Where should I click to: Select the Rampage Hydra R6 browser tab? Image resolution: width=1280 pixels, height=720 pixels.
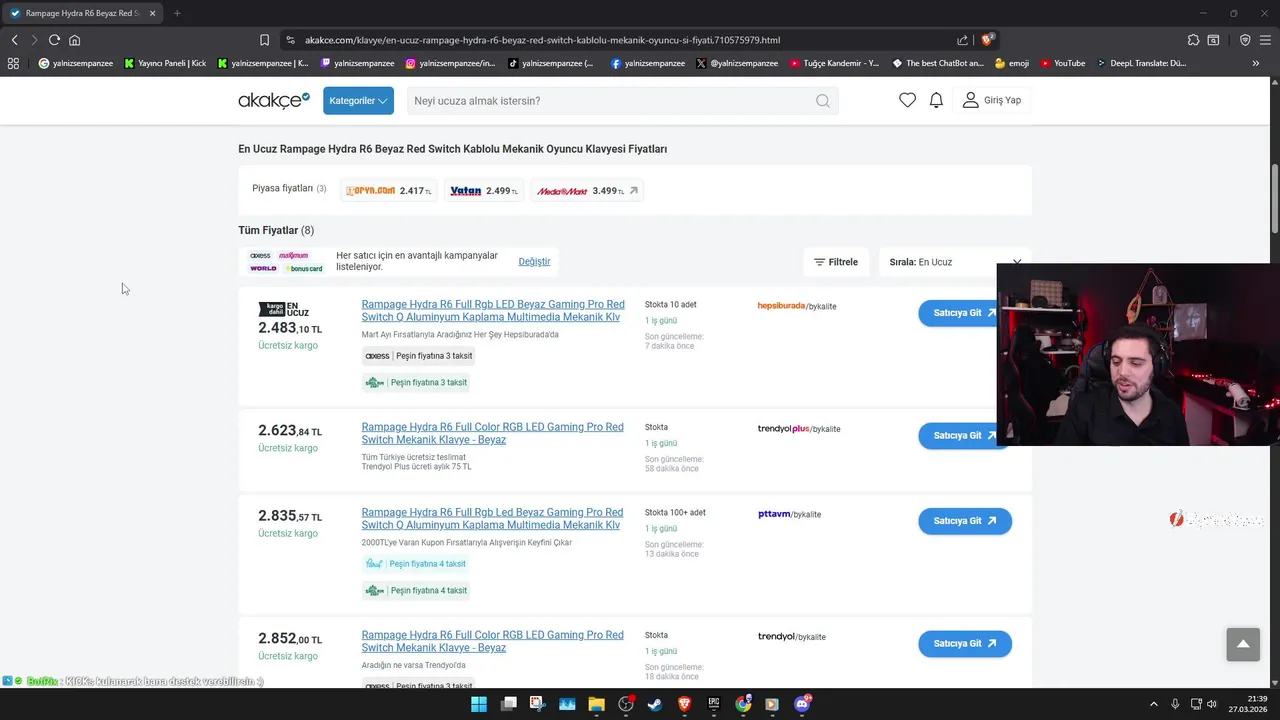point(83,13)
